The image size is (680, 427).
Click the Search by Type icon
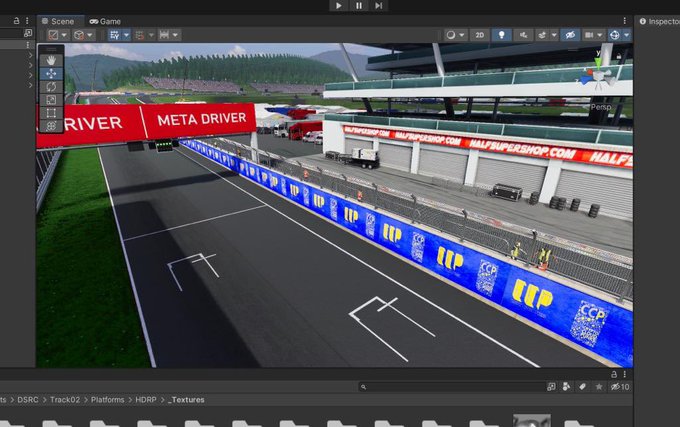566,387
